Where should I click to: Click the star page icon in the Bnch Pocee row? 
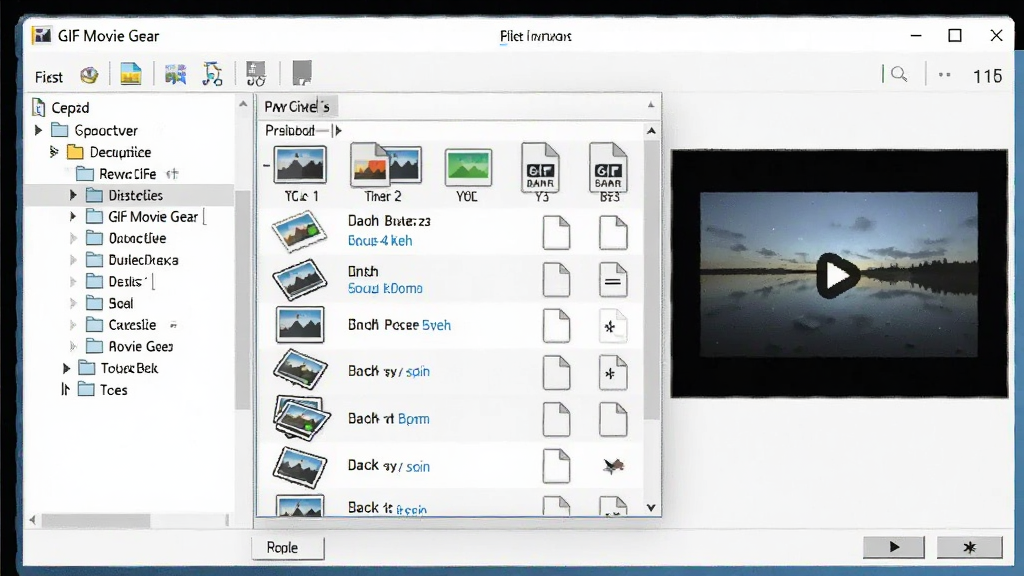(x=613, y=326)
